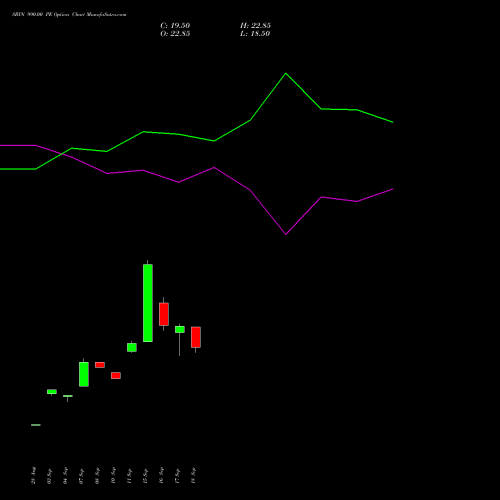Image resolution: width=500 pixels, height=500 pixels.
Task: Select the high value 'H: 22.85'
Action: [x=255, y=26]
